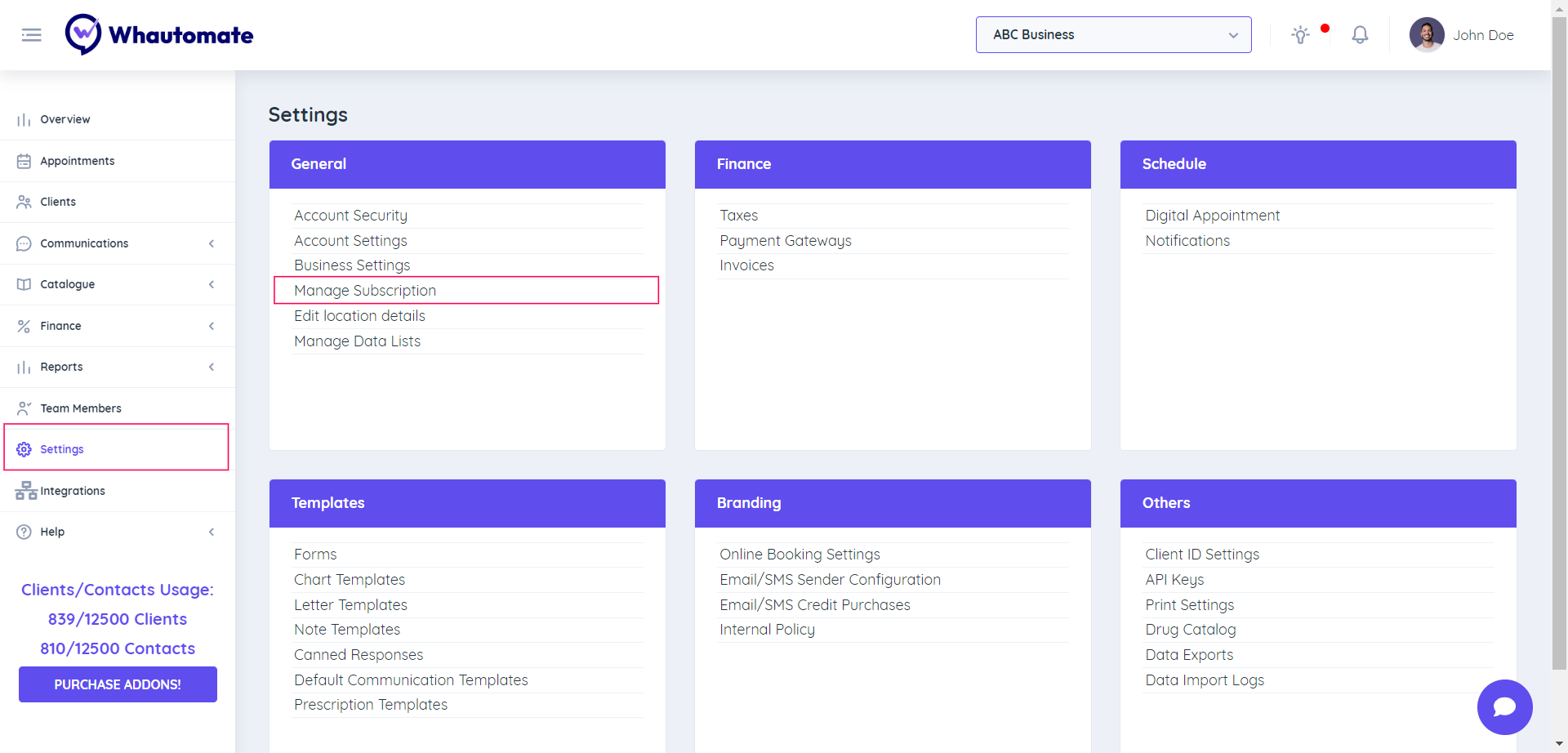Open the Manage Subscription link
The width and height of the screenshot is (1568, 753).
pos(365,291)
